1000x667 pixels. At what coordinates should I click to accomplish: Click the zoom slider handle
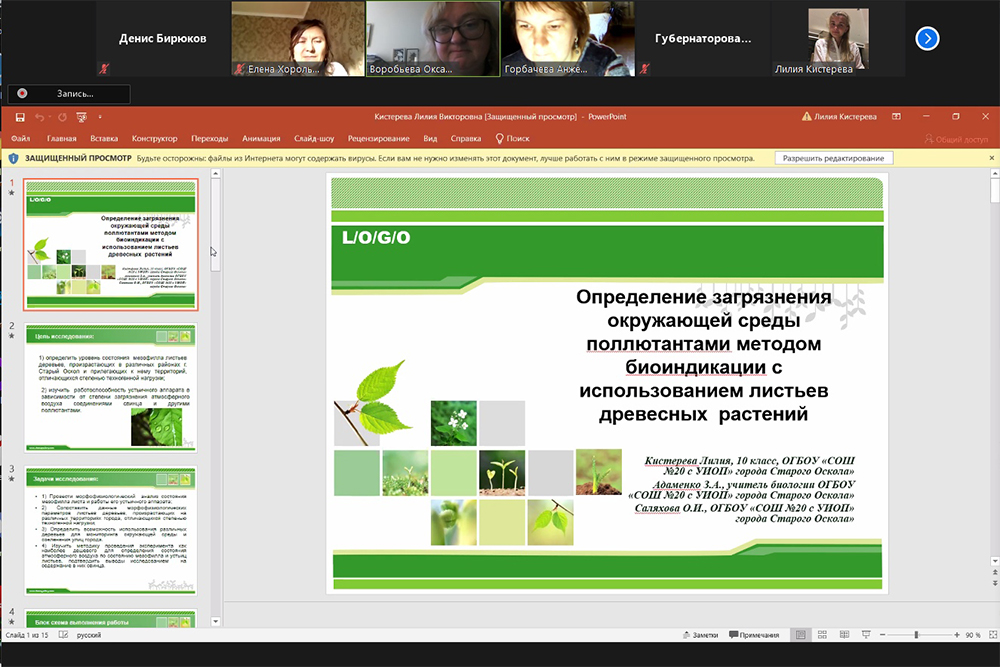pyautogui.click(x=916, y=635)
